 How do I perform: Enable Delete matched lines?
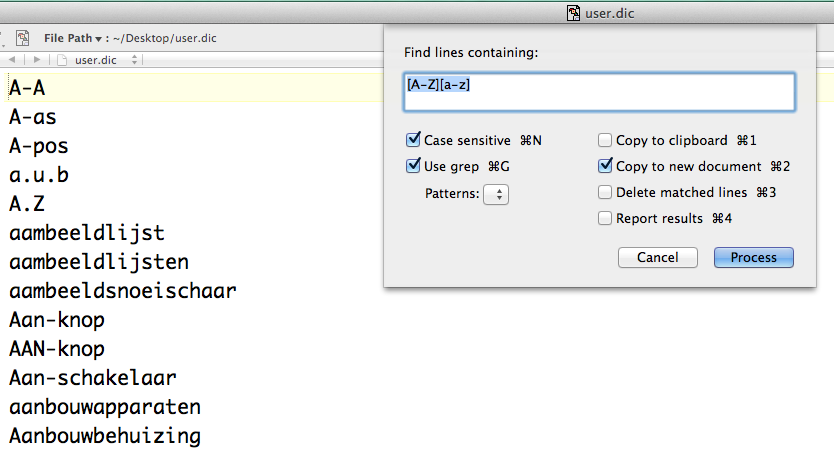click(x=605, y=192)
